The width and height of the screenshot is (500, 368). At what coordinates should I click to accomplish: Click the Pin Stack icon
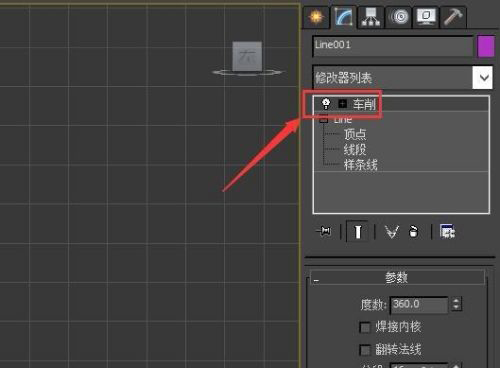pyautogui.click(x=324, y=231)
